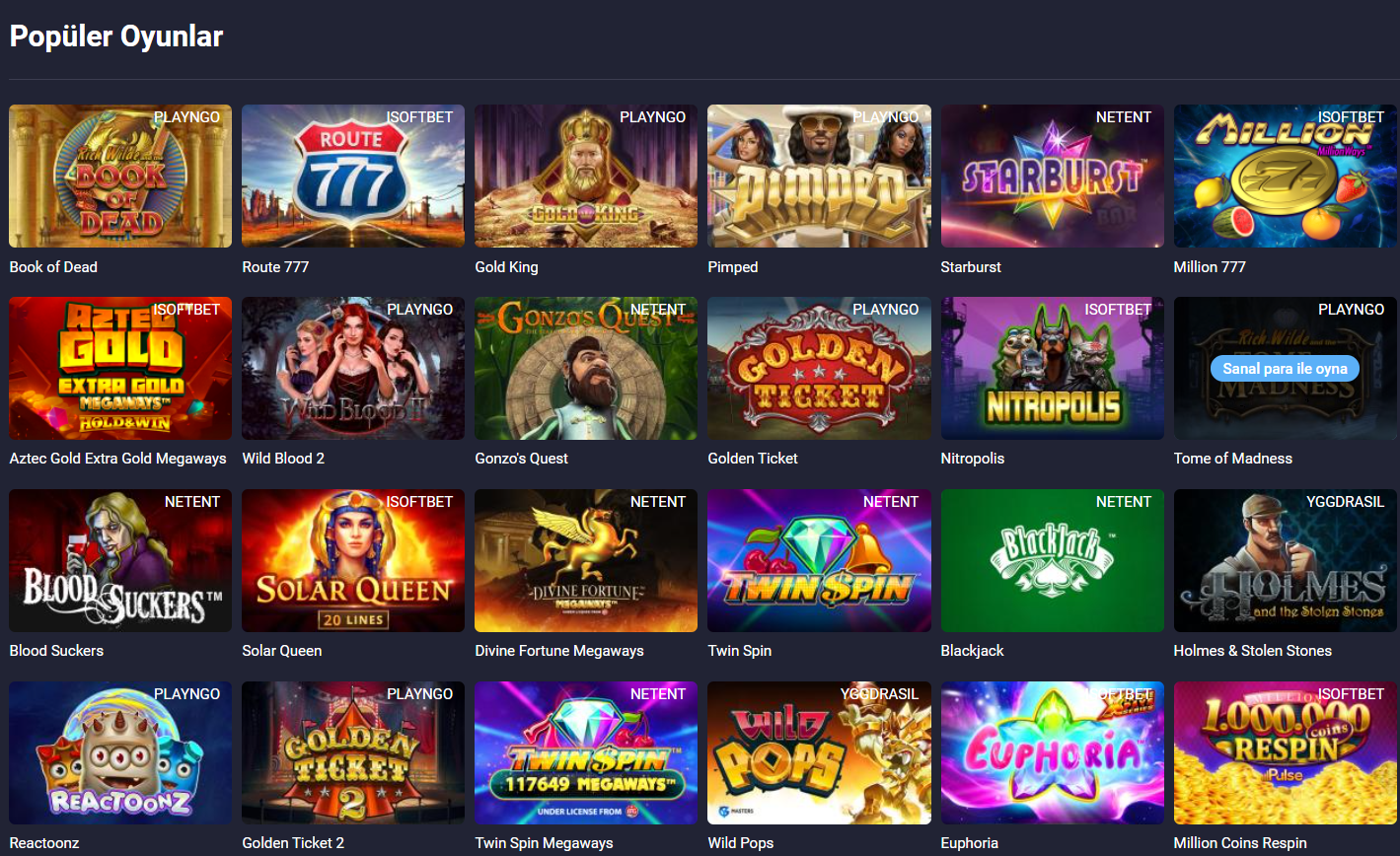The image size is (1400, 856).
Task: Open the green Blackjack game tile
Action: tap(1052, 560)
